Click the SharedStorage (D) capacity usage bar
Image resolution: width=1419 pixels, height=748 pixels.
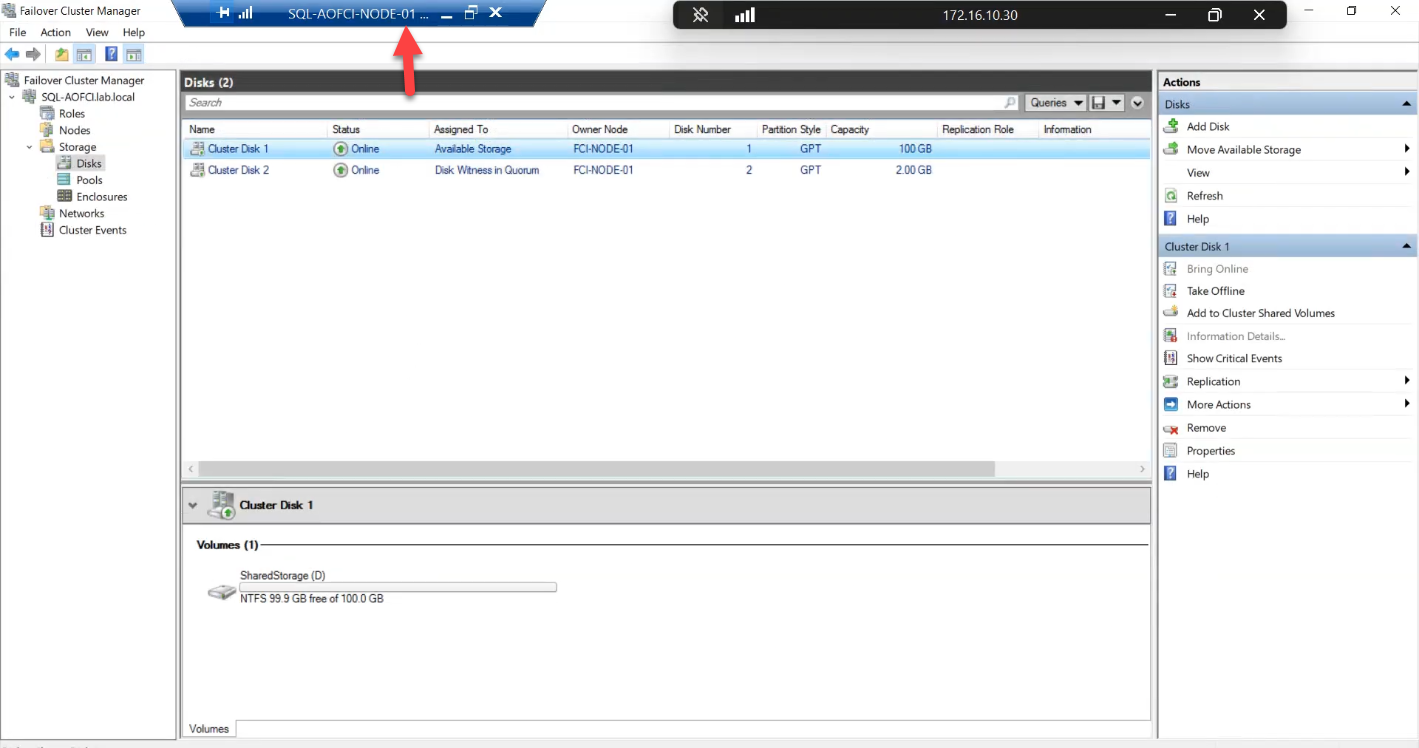[x=398, y=587]
